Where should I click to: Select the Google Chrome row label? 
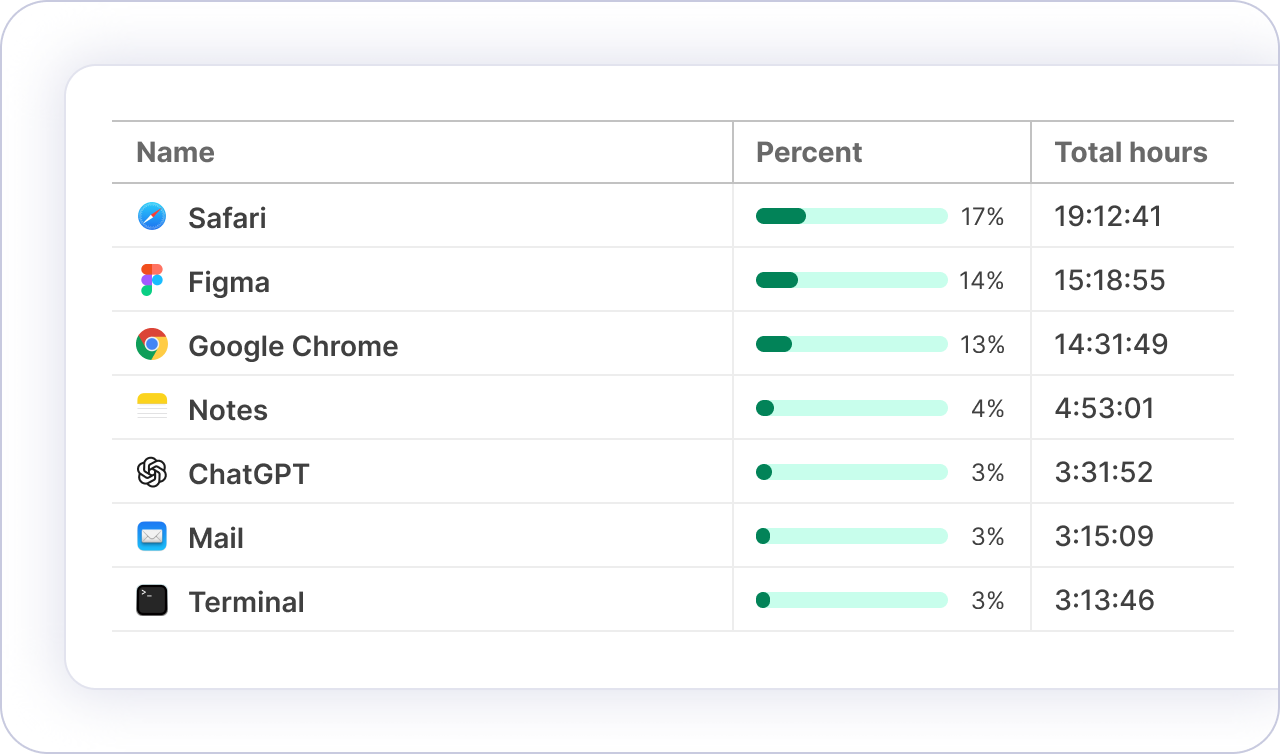[293, 346]
